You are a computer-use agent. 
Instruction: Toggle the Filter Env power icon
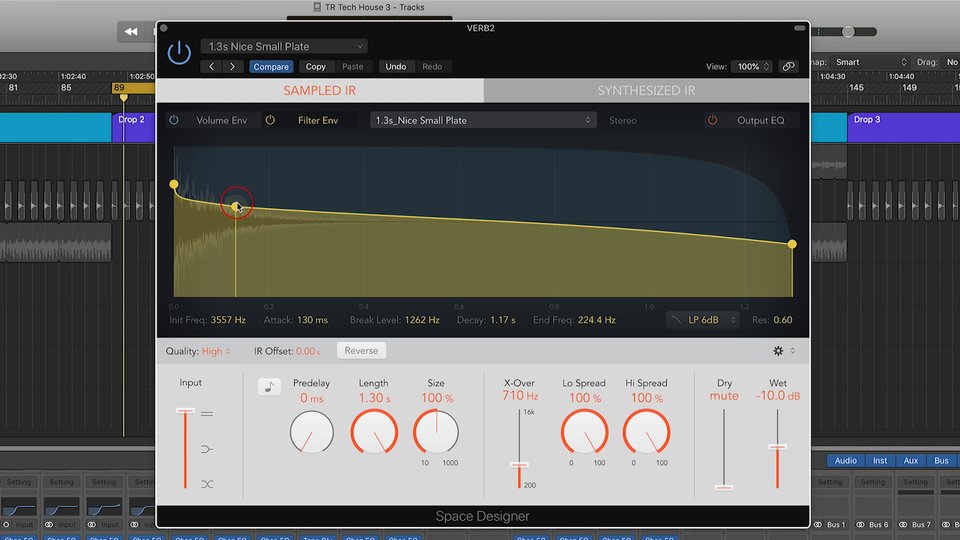pyautogui.click(x=270, y=120)
